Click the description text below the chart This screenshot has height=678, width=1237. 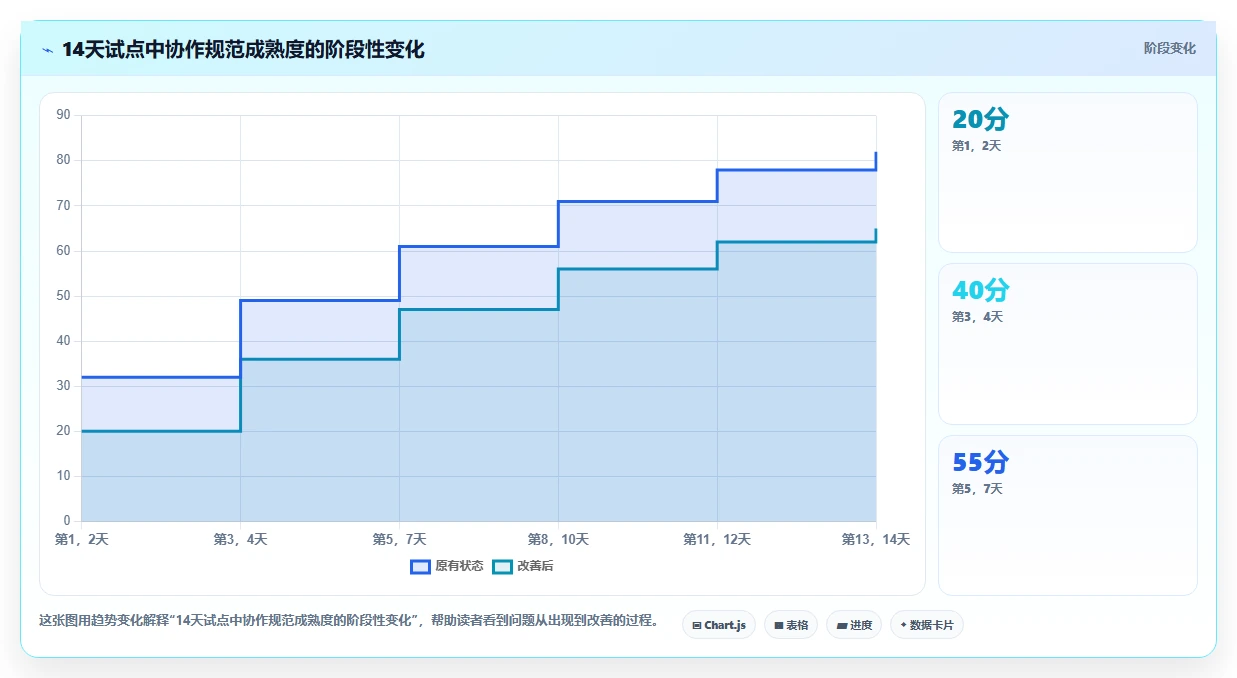349,620
